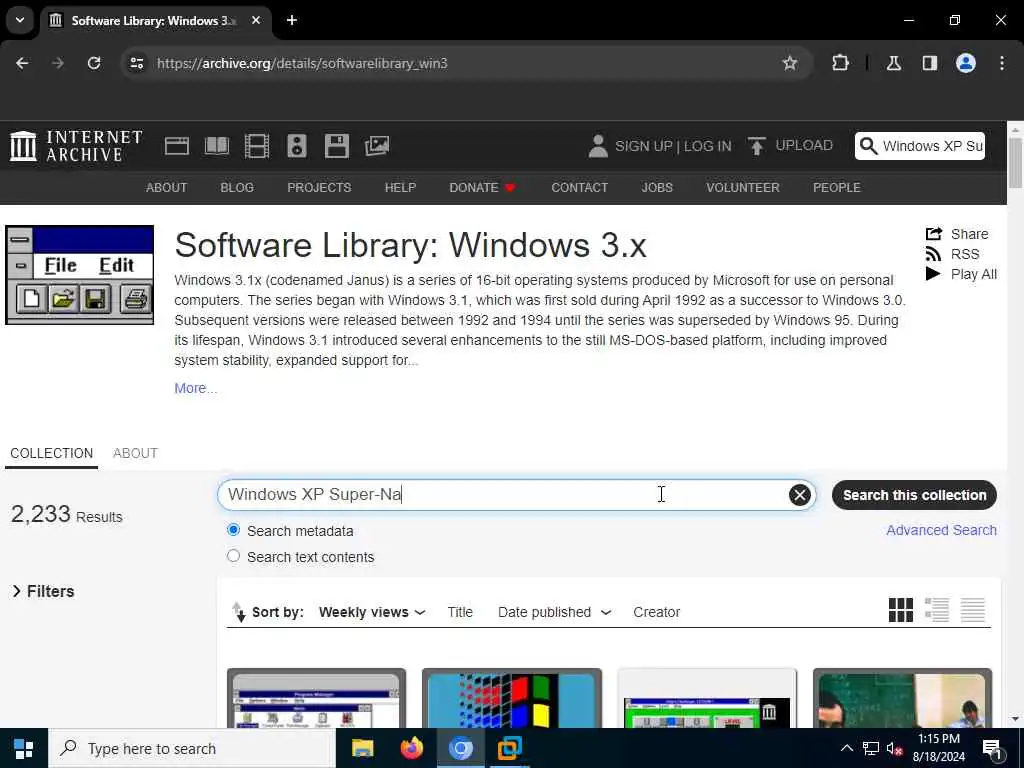Image resolution: width=1024 pixels, height=768 pixels.
Task: Open ABOUT in the top navigation
Action: pyautogui.click(x=167, y=187)
